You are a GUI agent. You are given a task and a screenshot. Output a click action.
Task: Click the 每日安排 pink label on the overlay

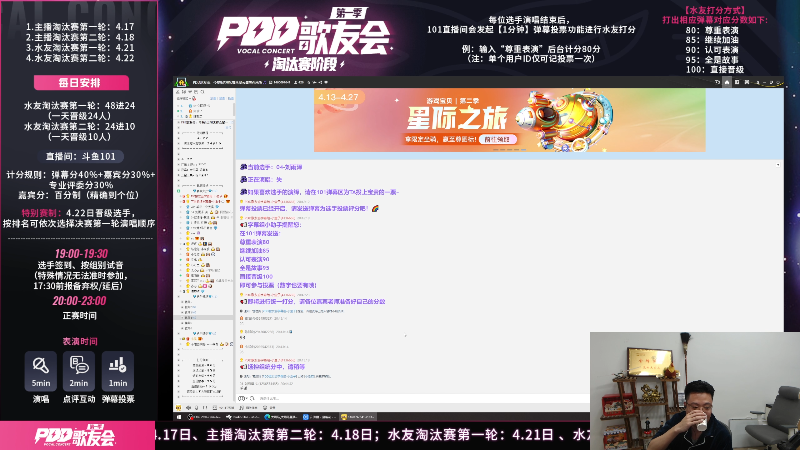pyautogui.click(x=81, y=83)
